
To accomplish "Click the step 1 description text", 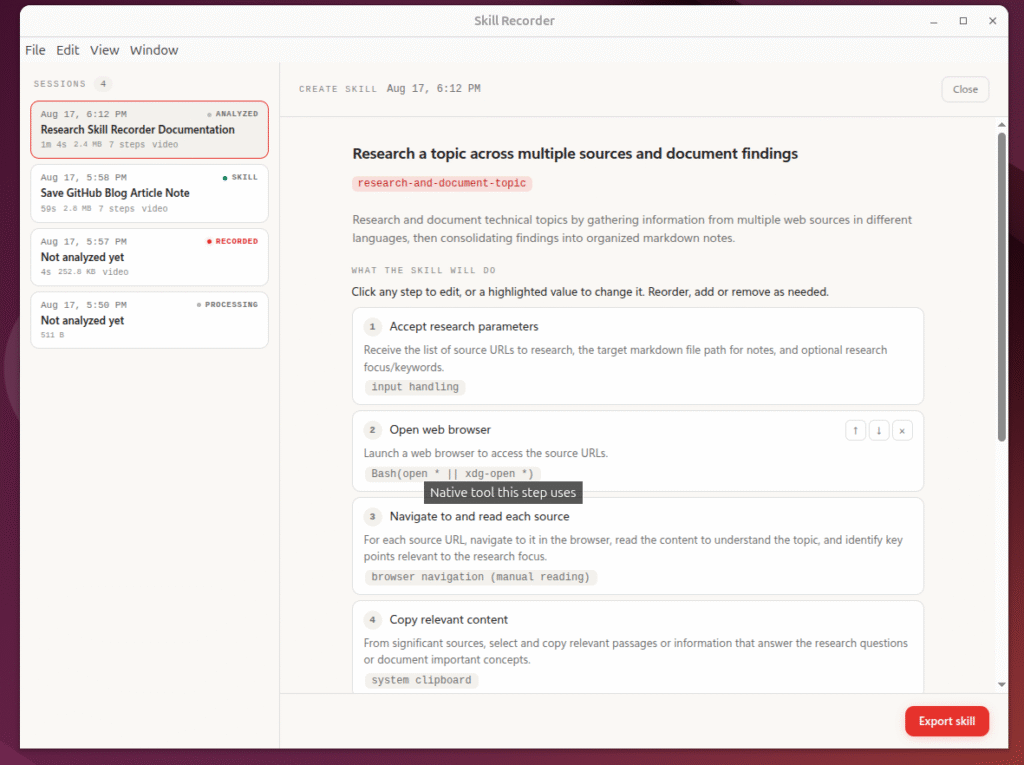I will click(625, 359).
